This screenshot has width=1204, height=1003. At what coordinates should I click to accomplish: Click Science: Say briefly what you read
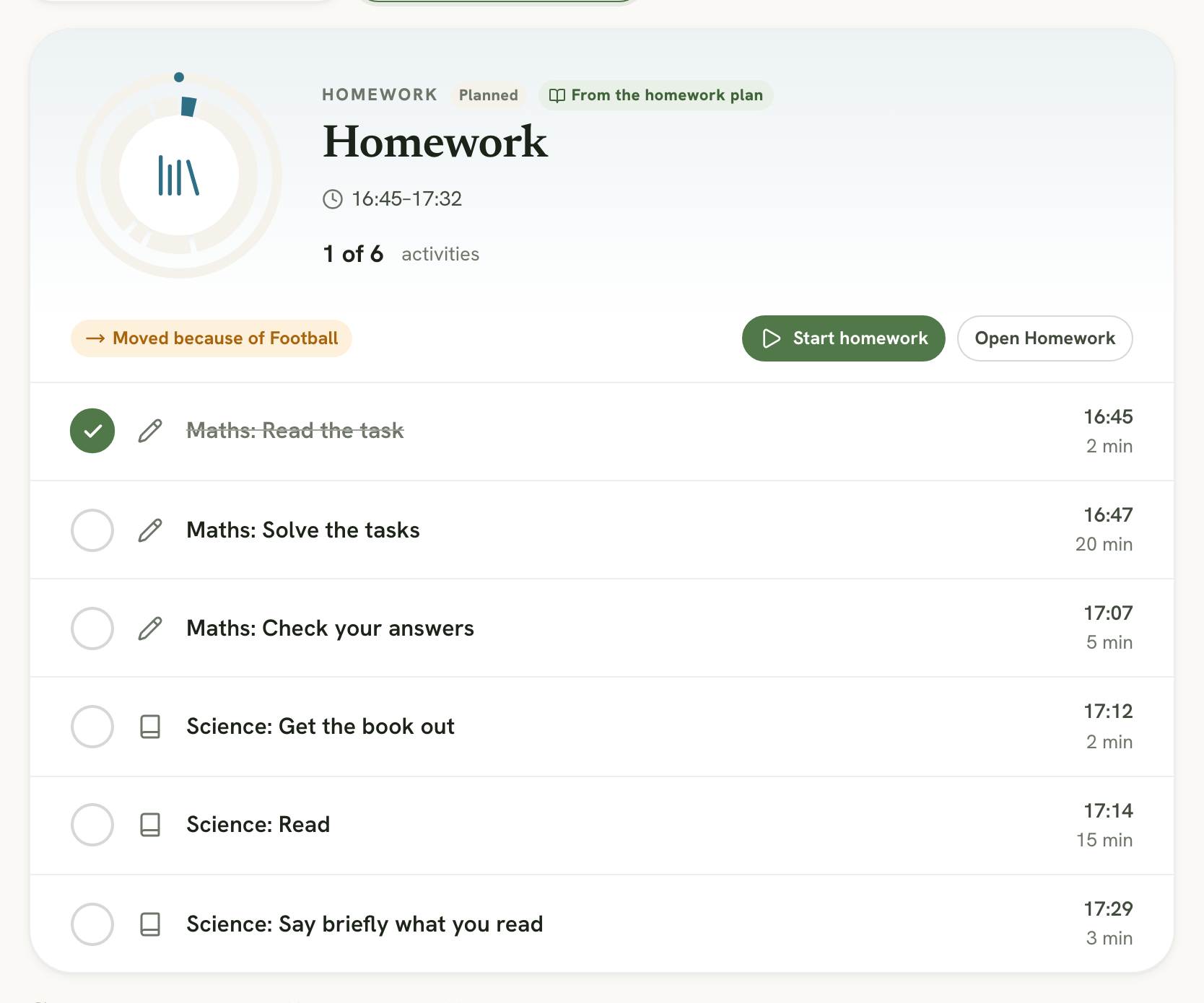(365, 924)
